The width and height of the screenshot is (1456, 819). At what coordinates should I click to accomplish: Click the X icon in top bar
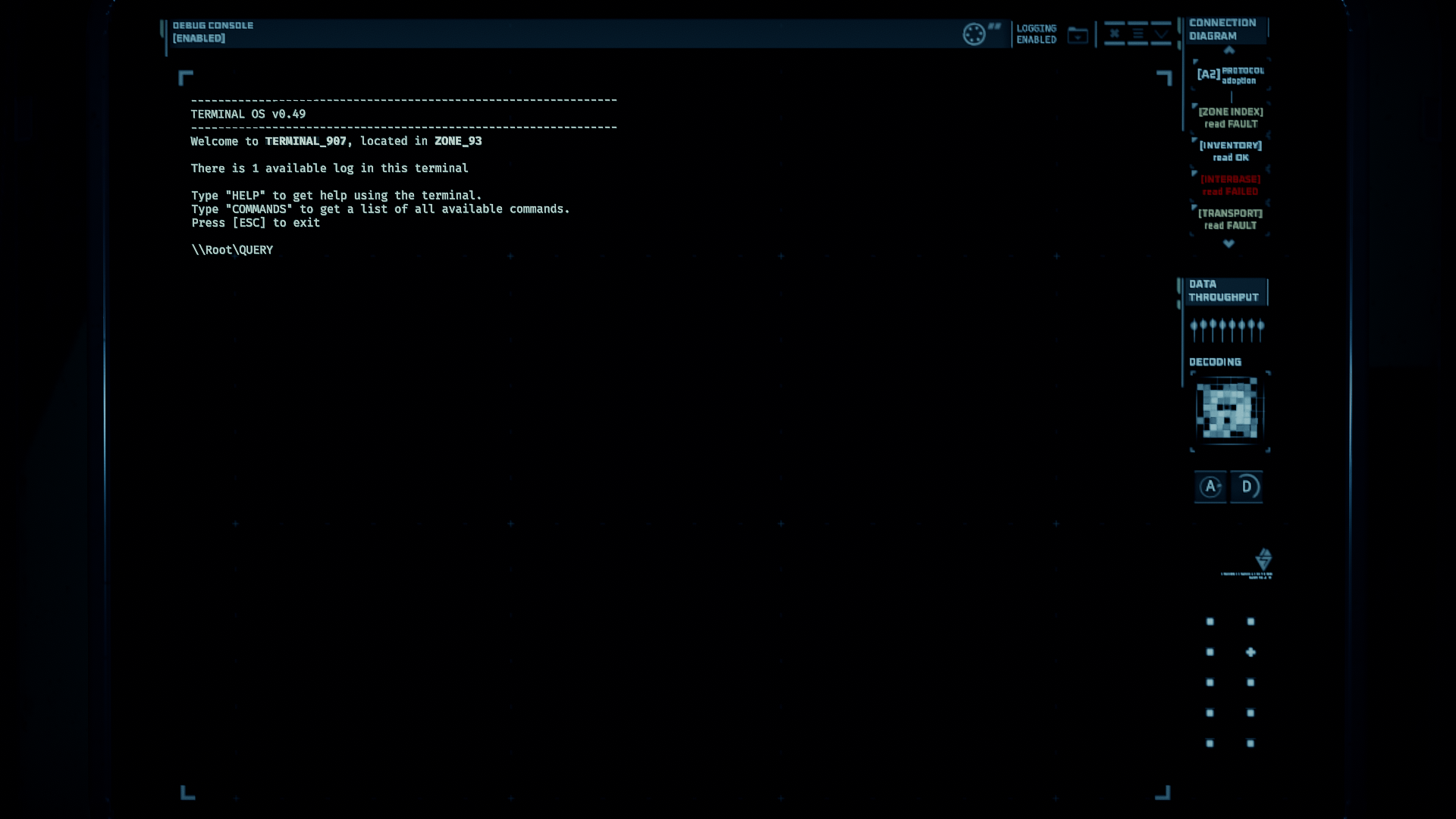(x=1114, y=33)
